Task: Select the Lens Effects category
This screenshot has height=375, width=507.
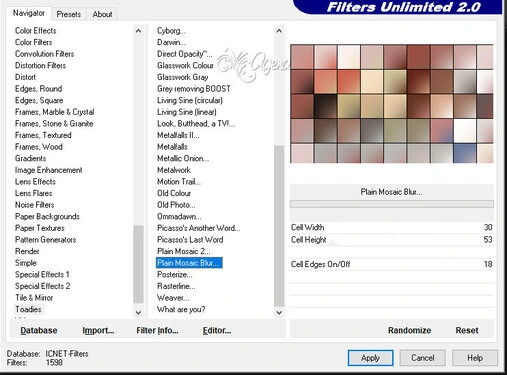Action: [35, 182]
